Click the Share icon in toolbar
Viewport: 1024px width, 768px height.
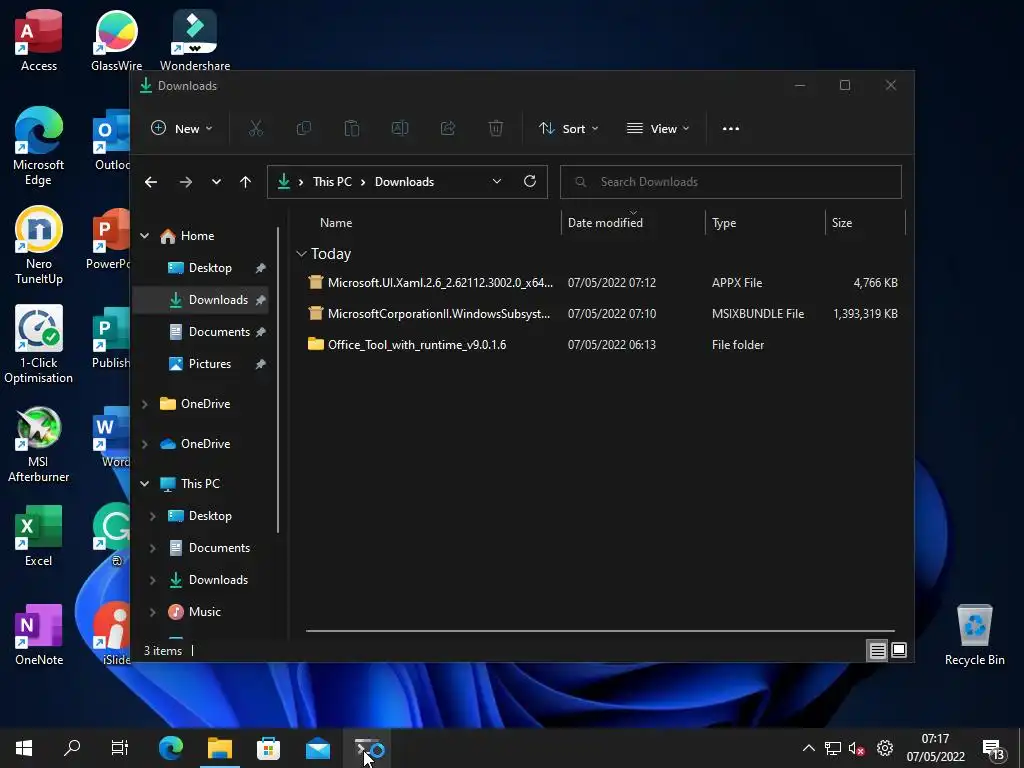[448, 129]
